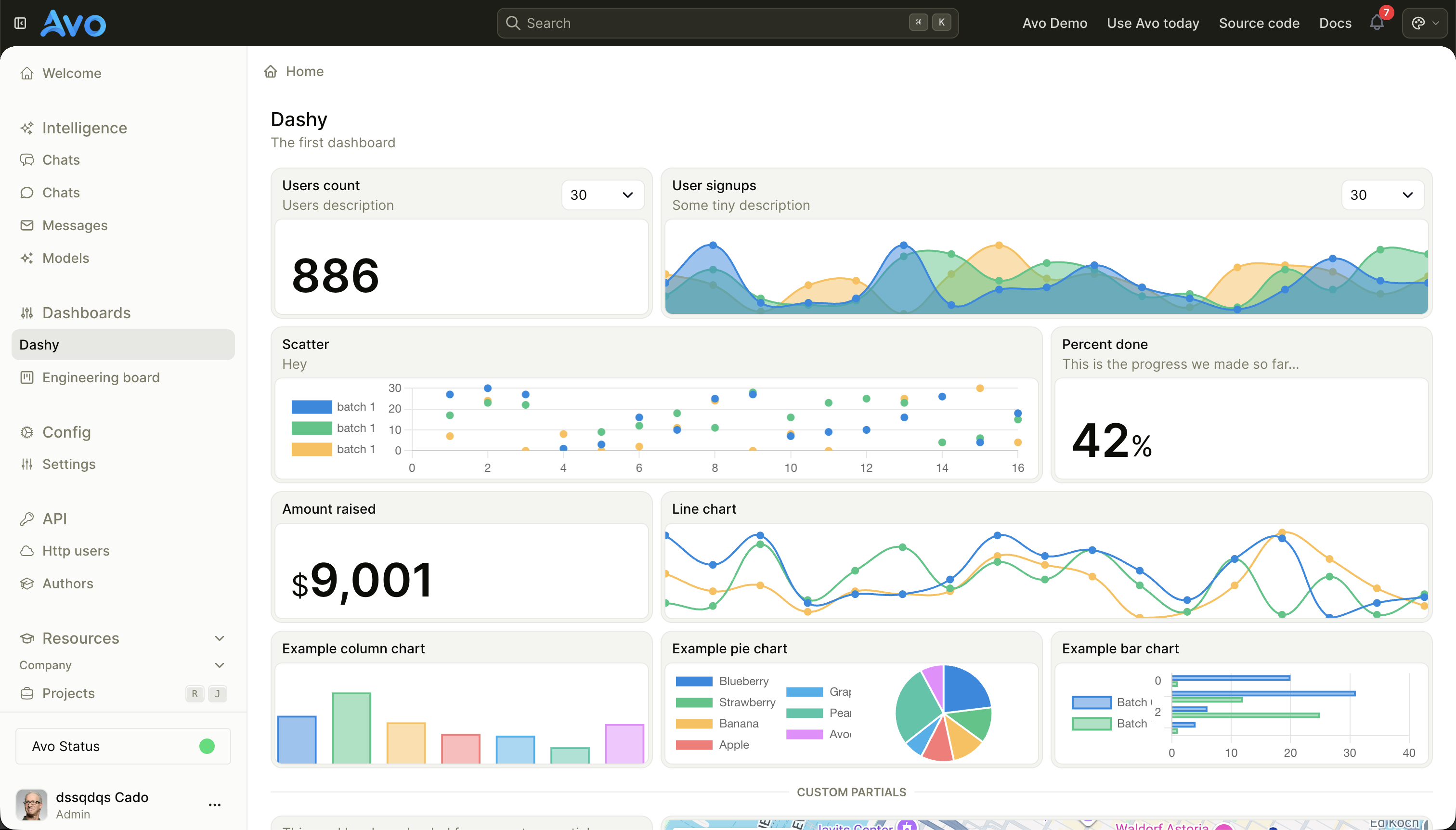Screen dimensions: 1456x830
Task: Click the Models sparkle icon
Action: 27,258
